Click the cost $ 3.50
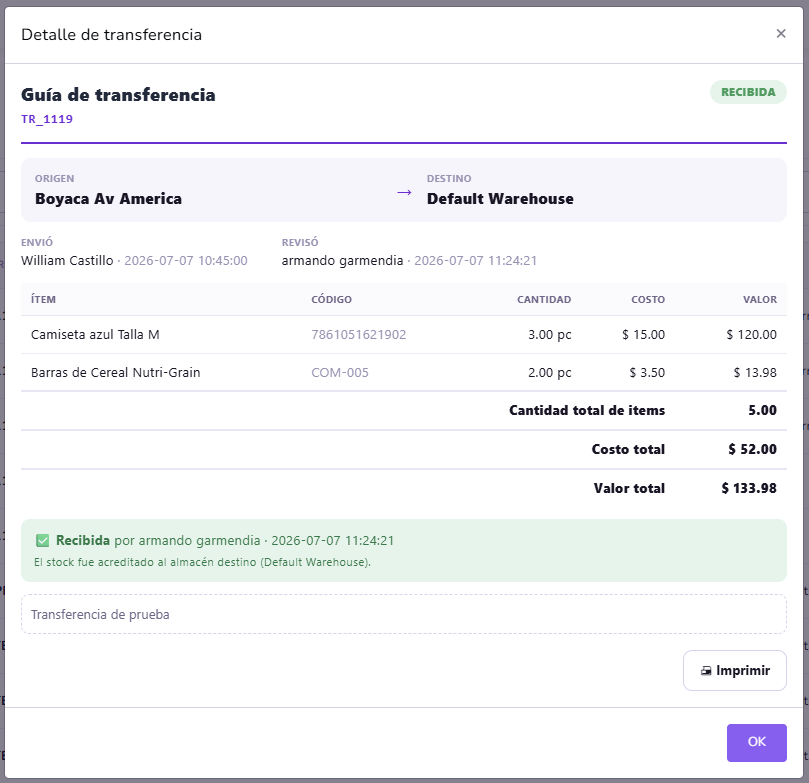 point(647,372)
